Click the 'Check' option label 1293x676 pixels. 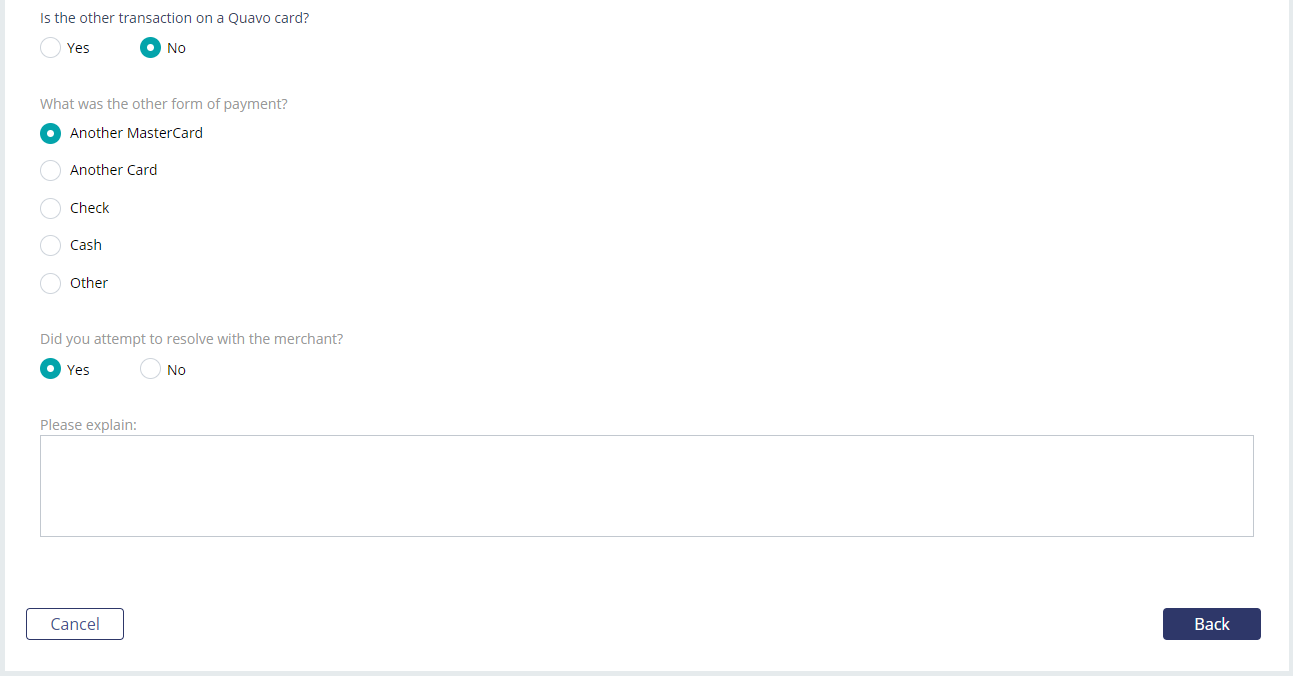(89, 208)
